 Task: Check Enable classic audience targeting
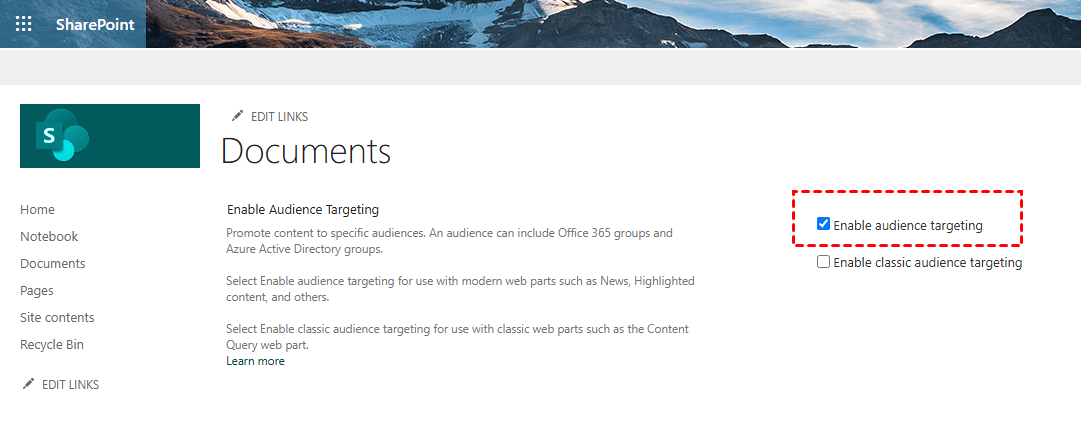(x=824, y=262)
